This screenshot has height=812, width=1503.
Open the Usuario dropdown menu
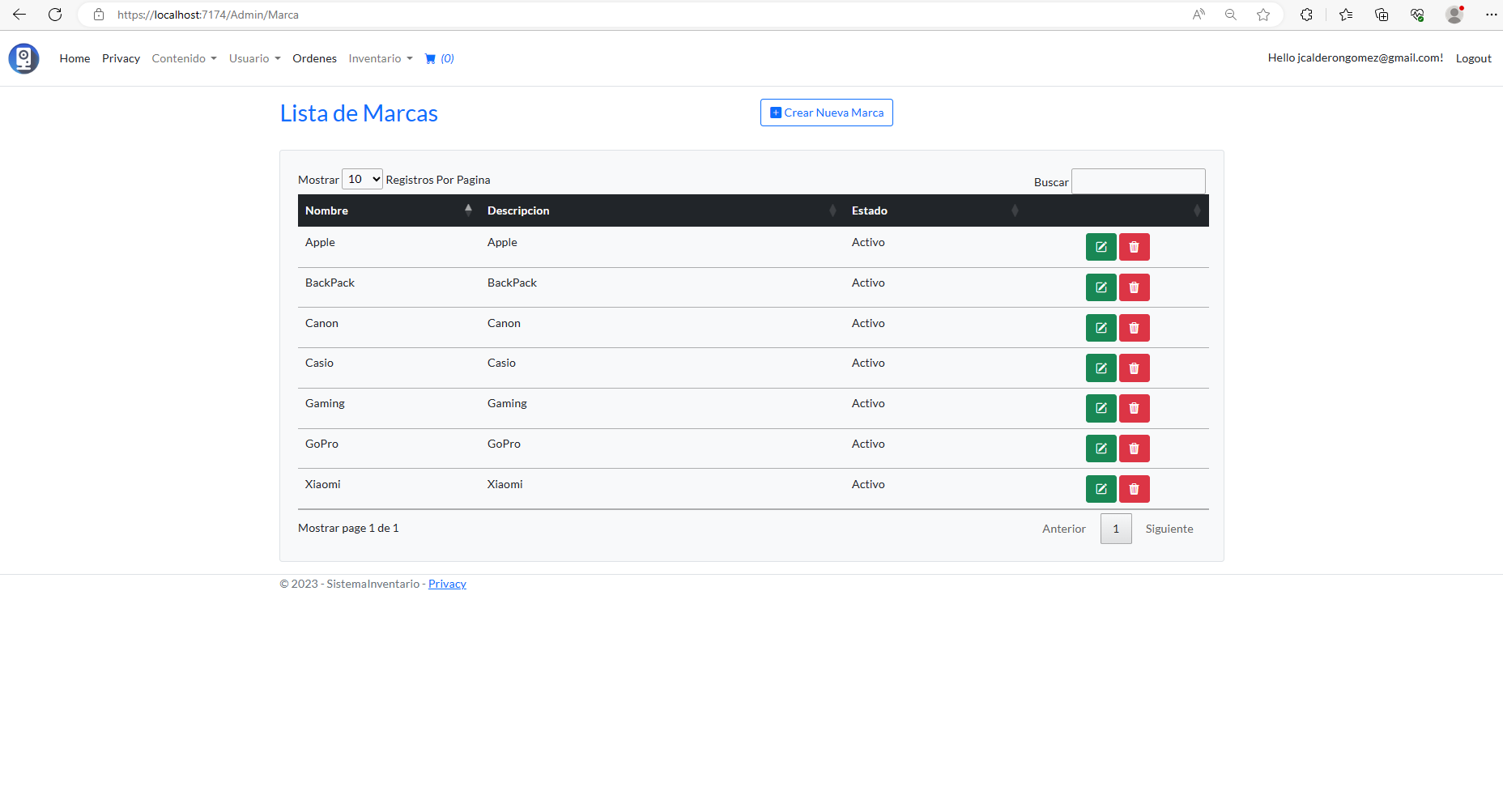[x=254, y=58]
